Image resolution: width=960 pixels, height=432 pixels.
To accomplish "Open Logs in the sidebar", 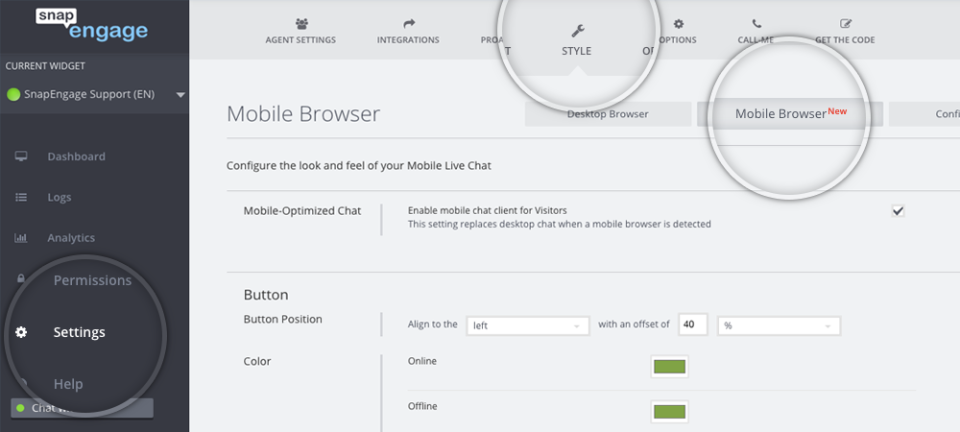I will [59, 197].
